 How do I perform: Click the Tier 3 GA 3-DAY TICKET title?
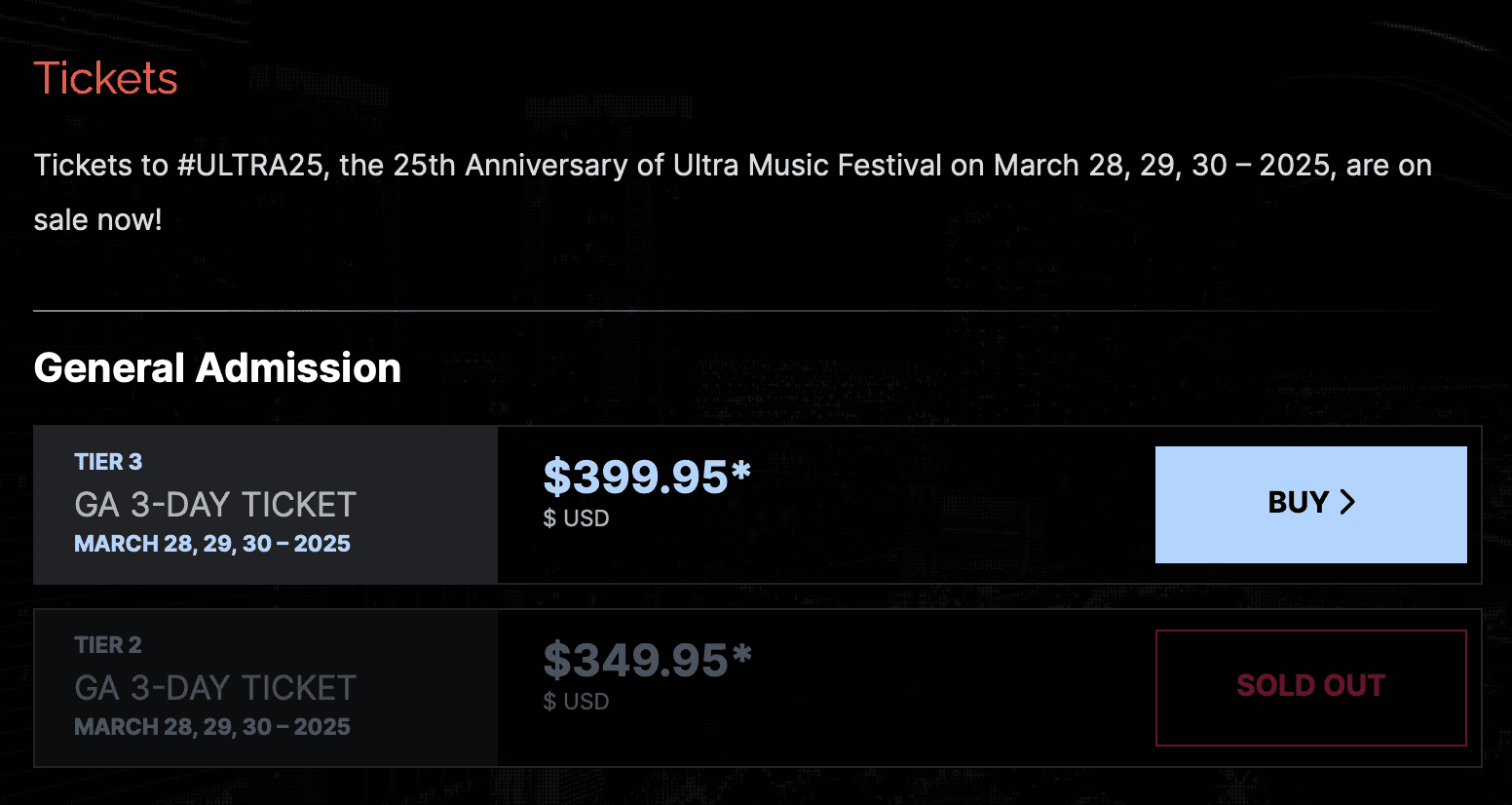(215, 505)
